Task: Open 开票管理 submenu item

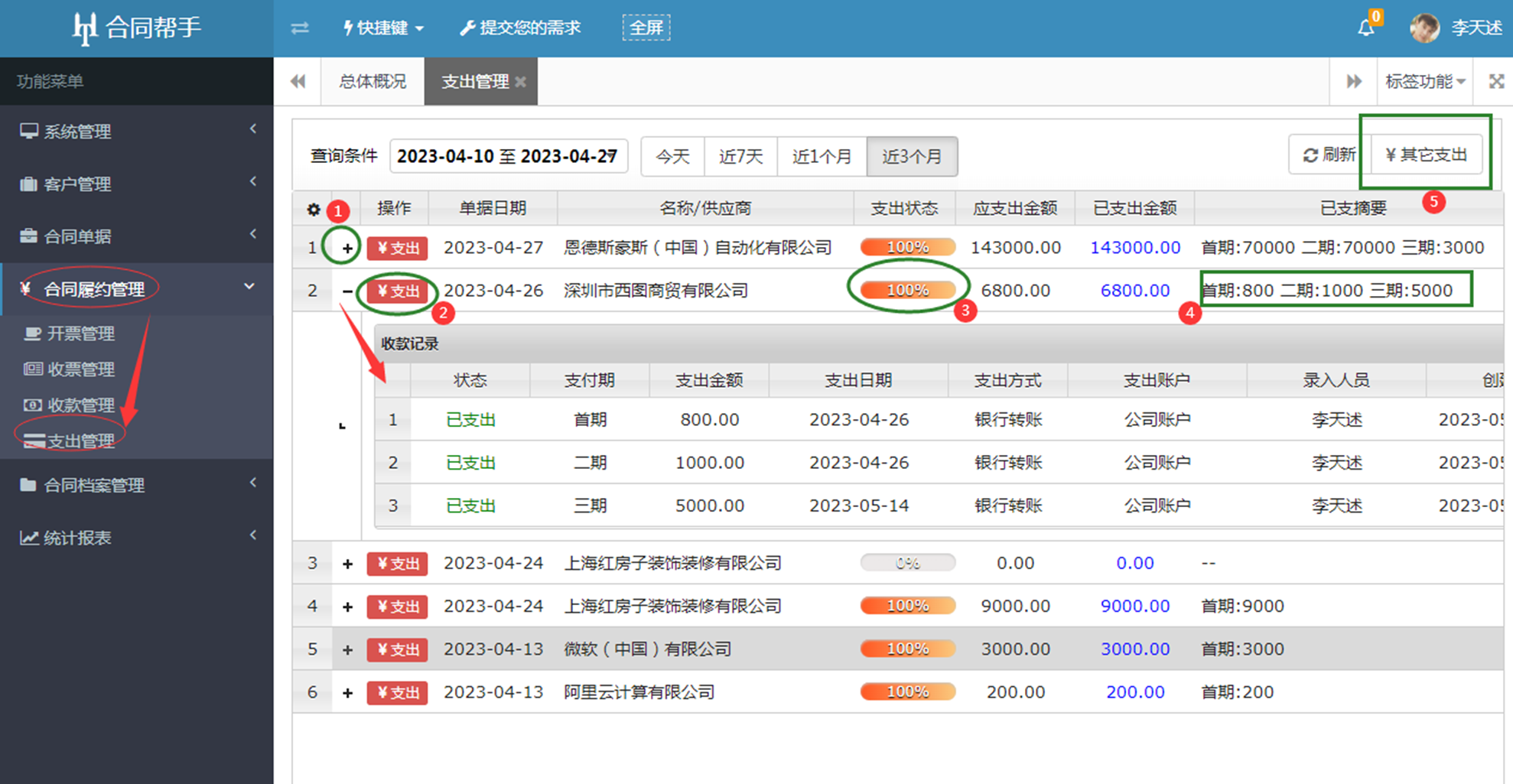Action: (80, 333)
